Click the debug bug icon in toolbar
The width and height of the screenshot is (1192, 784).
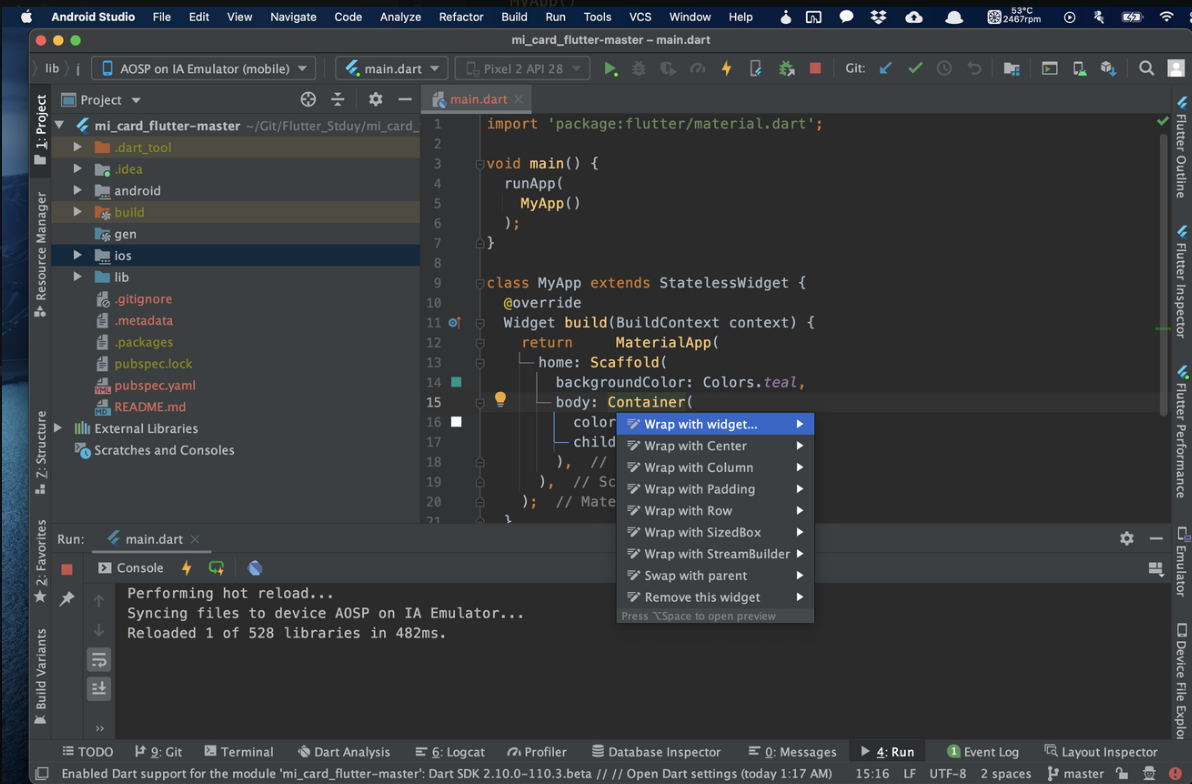[639, 68]
